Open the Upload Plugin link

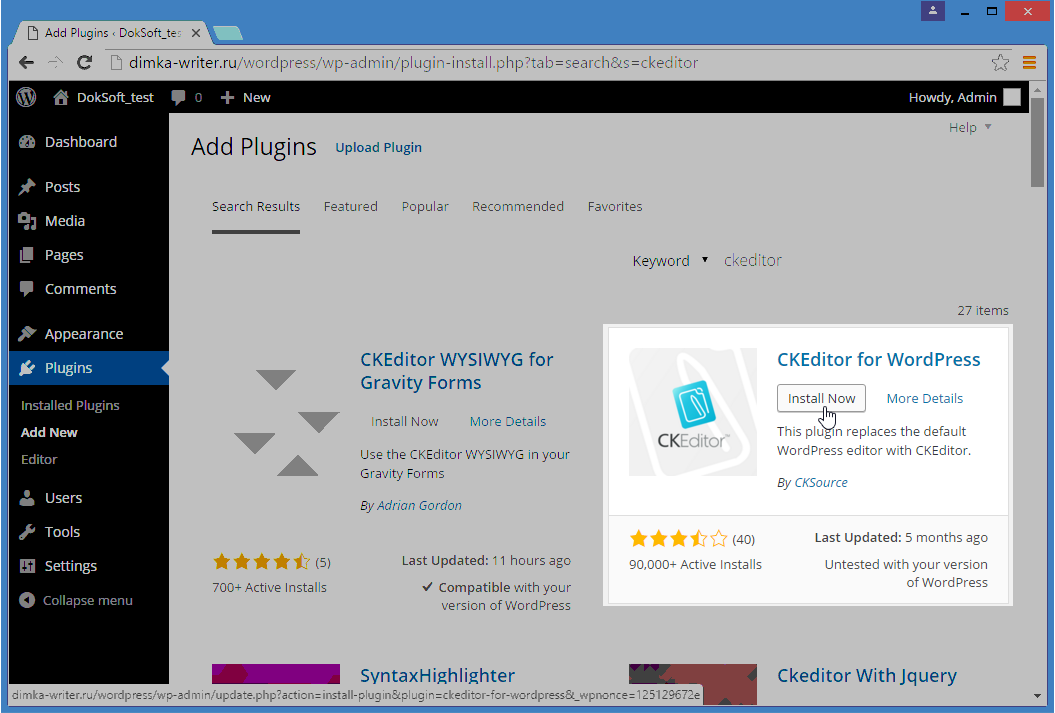pos(379,147)
